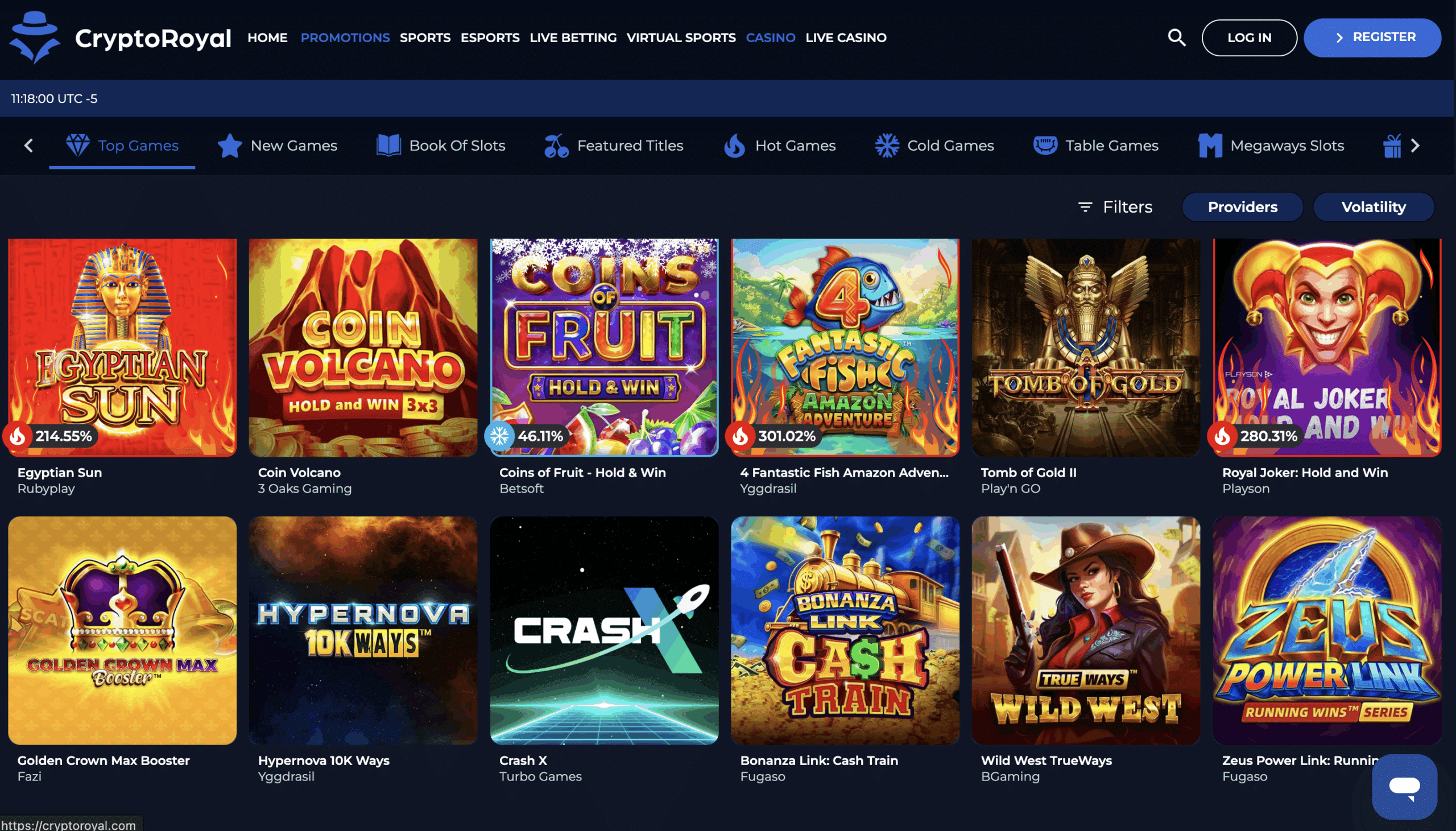Click the 'Turbo Games' provider text
This screenshot has width=1456, height=831.
pos(540,776)
